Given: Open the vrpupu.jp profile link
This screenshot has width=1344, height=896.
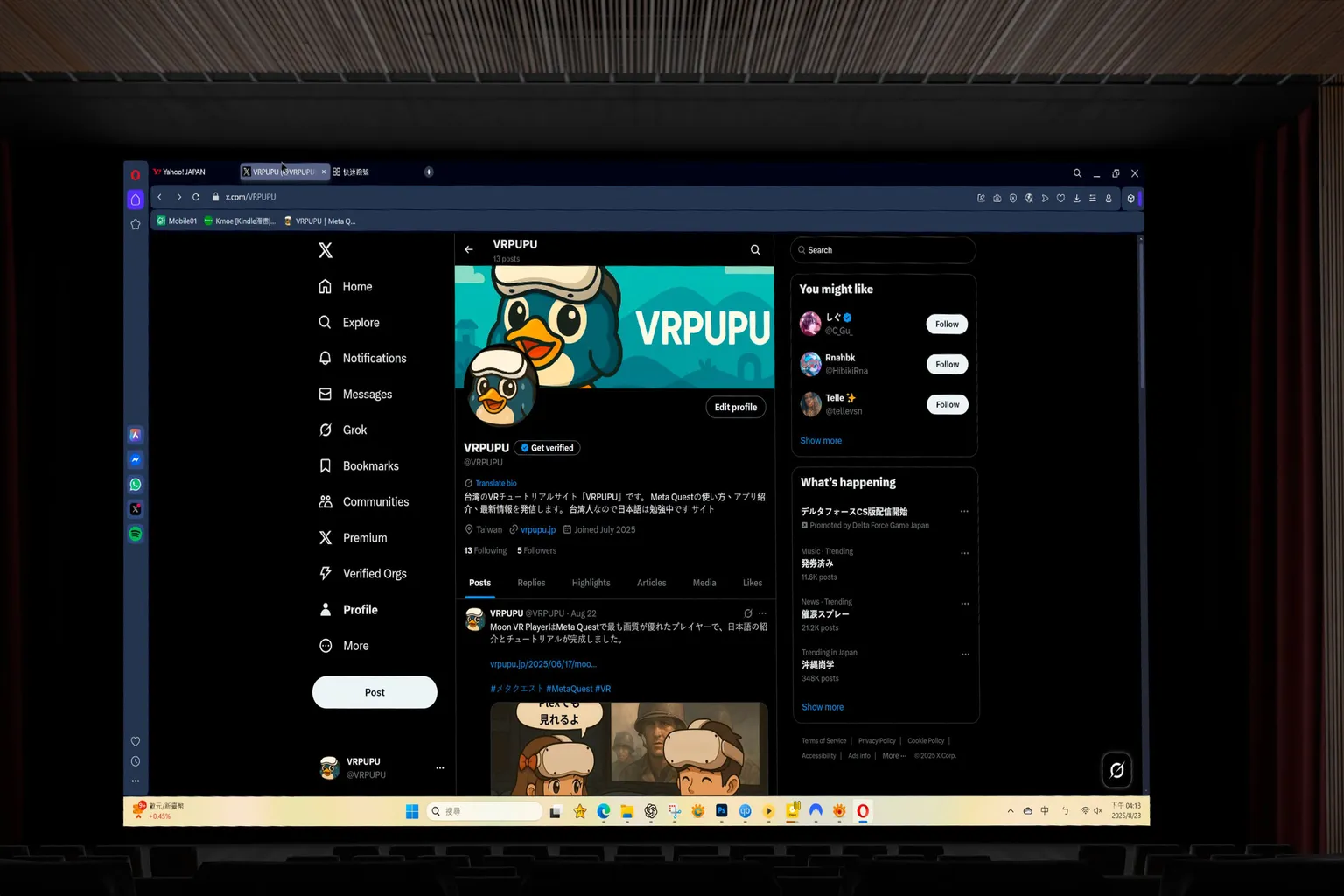Looking at the screenshot, I should coord(538,529).
